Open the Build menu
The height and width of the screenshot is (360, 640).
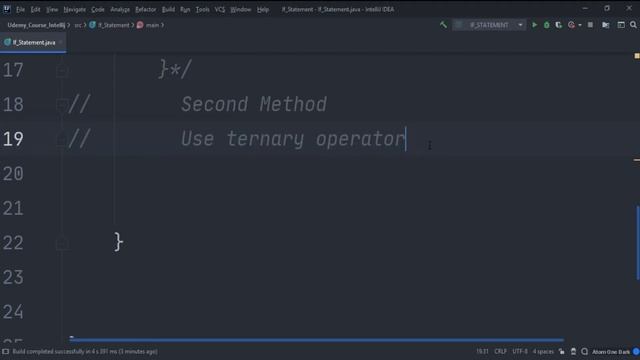pos(168,9)
